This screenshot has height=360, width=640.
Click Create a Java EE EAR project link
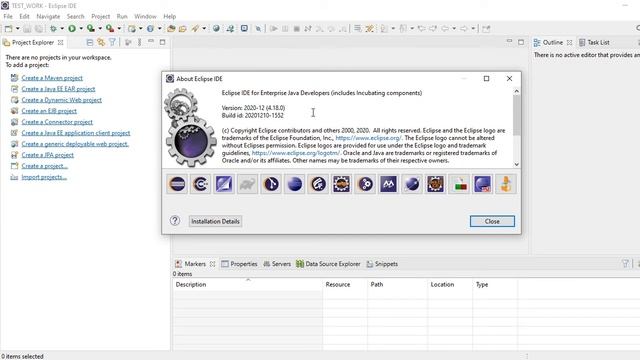pyautogui.click(x=58, y=89)
